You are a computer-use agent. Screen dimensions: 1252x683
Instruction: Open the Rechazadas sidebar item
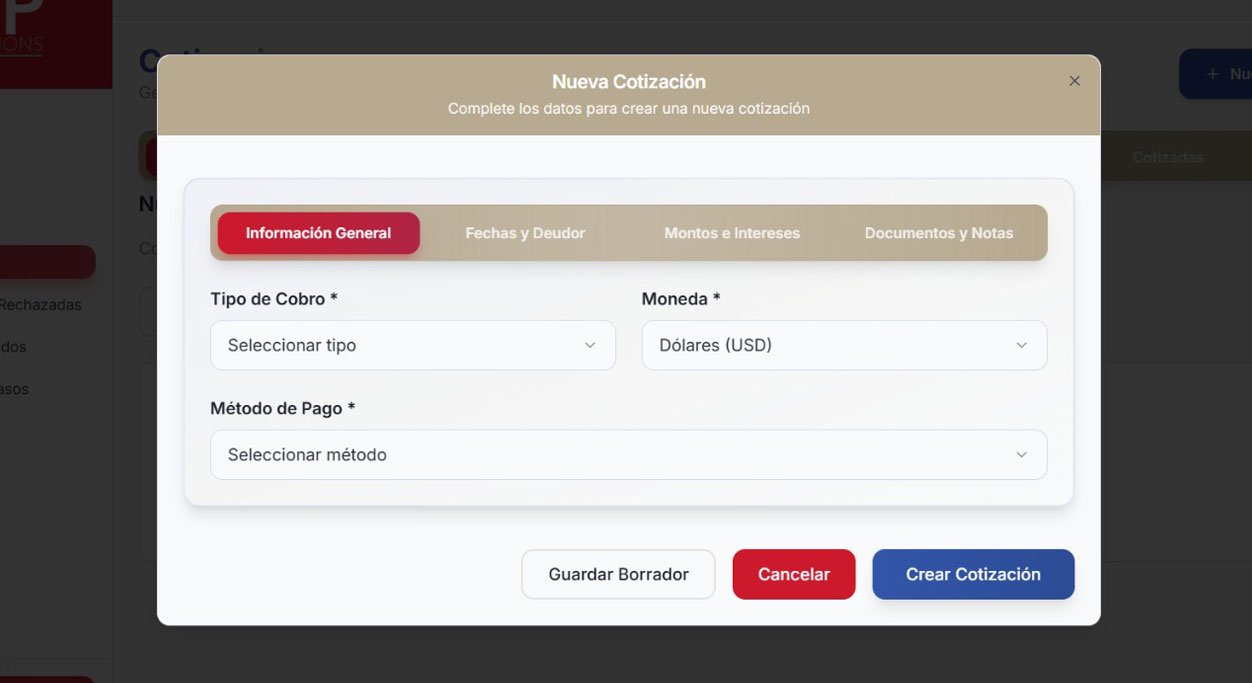(x=40, y=305)
